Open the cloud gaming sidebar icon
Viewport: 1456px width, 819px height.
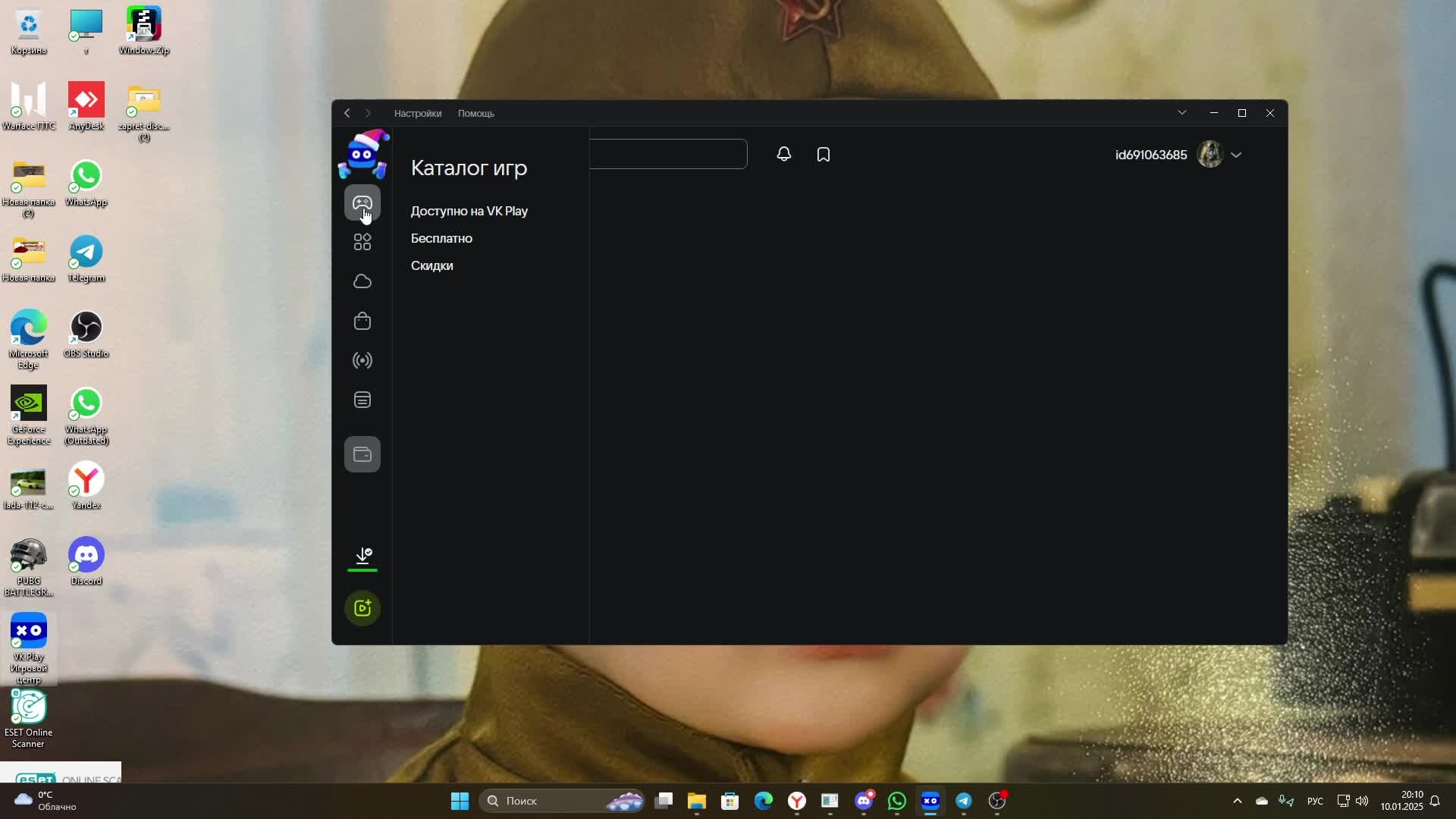362,281
